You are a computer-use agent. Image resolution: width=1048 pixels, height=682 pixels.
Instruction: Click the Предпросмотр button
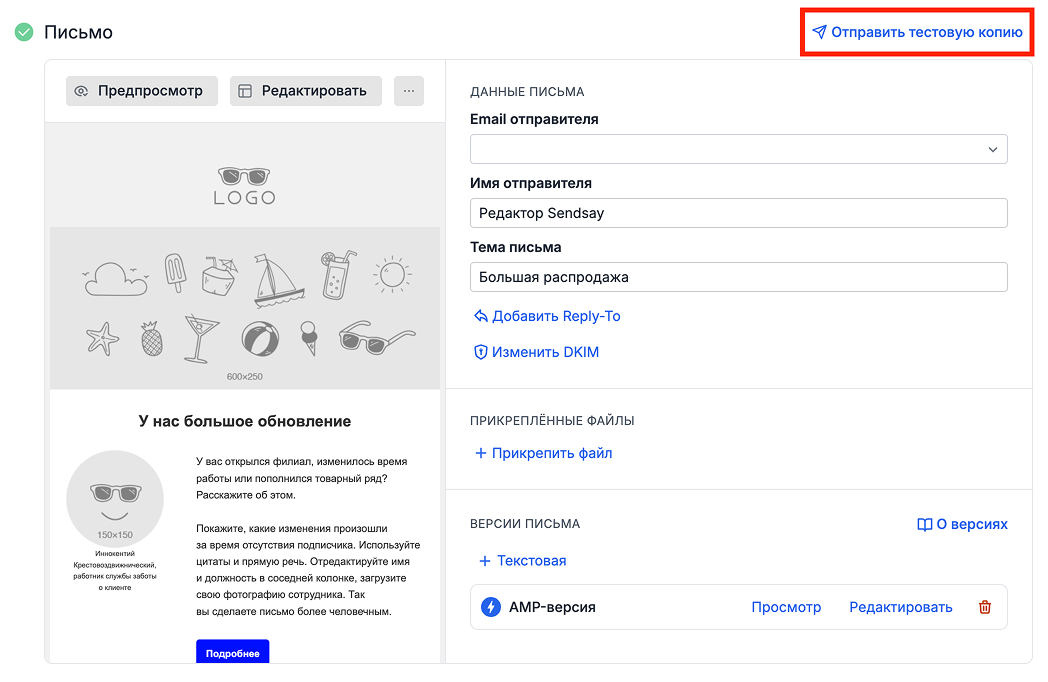[x=142, y=91]
